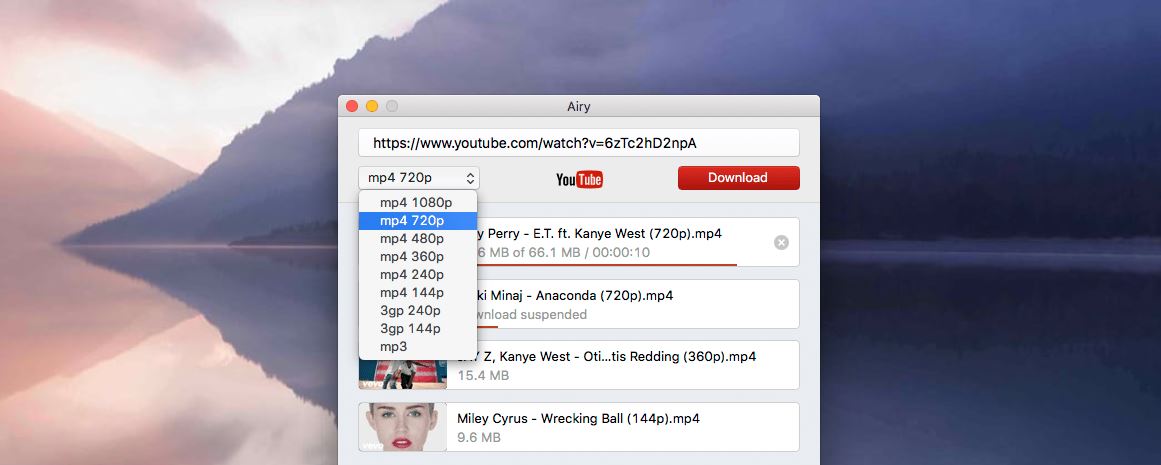Open the Miley Cyrus video thumbnail
Screen dimensions: 1161x465
[390, 427]
